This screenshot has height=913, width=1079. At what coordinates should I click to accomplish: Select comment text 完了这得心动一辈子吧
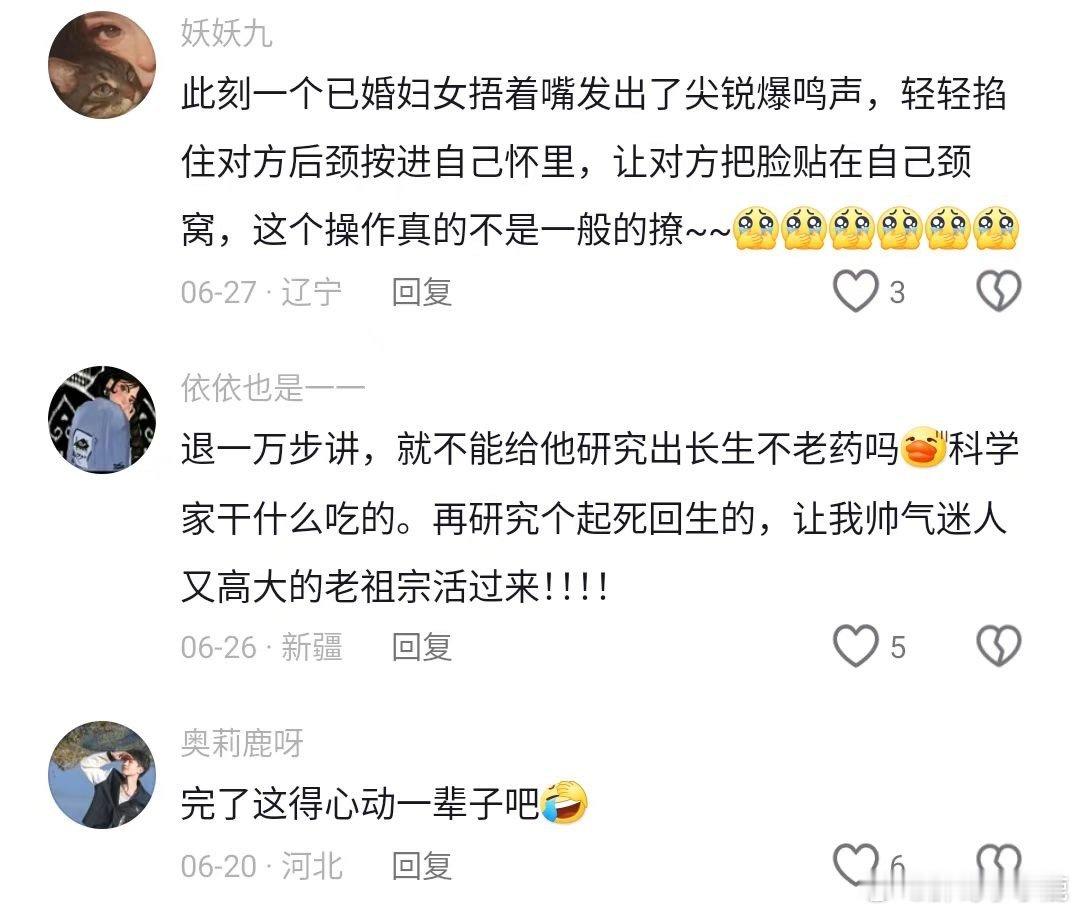coord(384,803)
